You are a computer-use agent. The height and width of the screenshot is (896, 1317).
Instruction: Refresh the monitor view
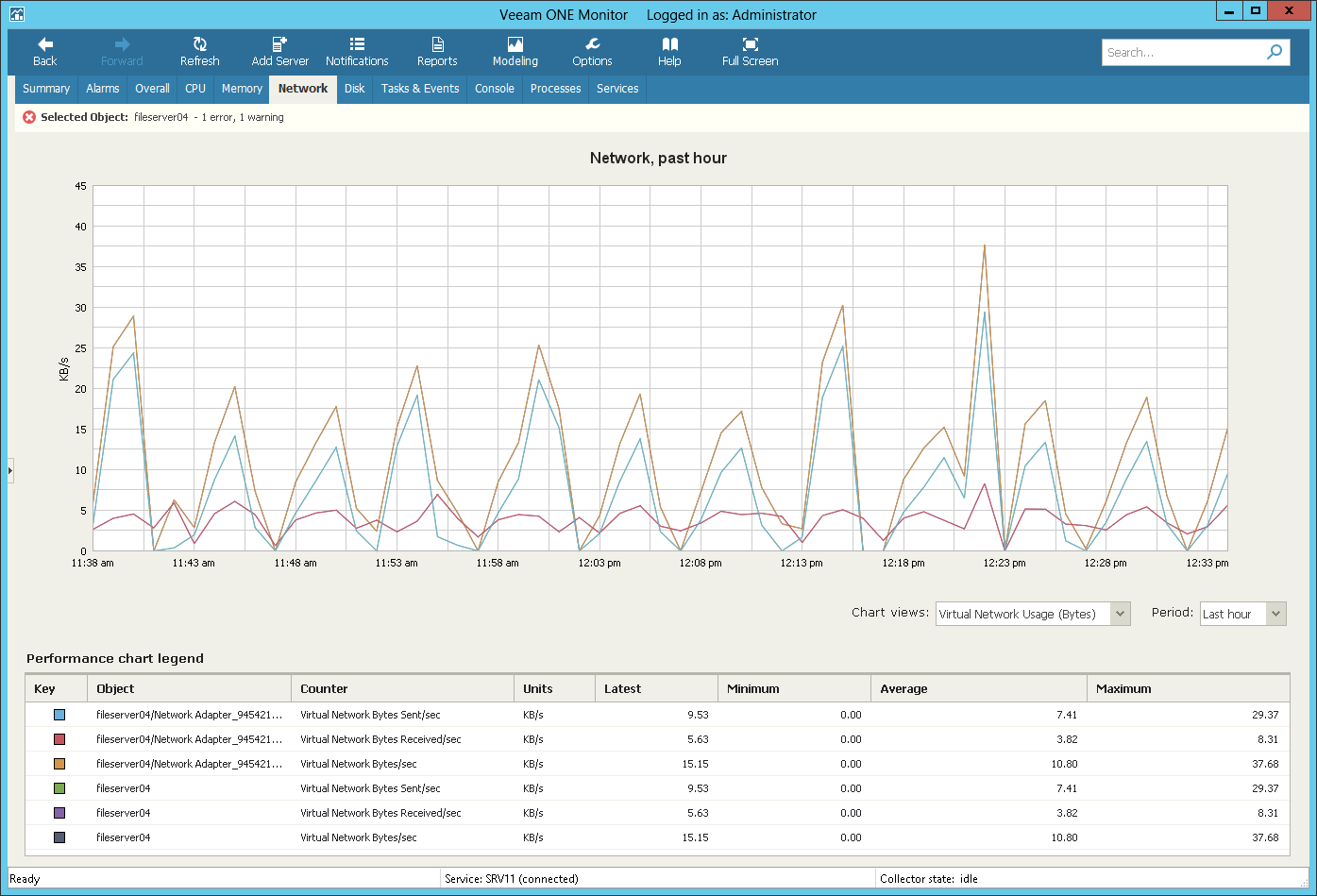pyautogui.click(x=199, y=52)
